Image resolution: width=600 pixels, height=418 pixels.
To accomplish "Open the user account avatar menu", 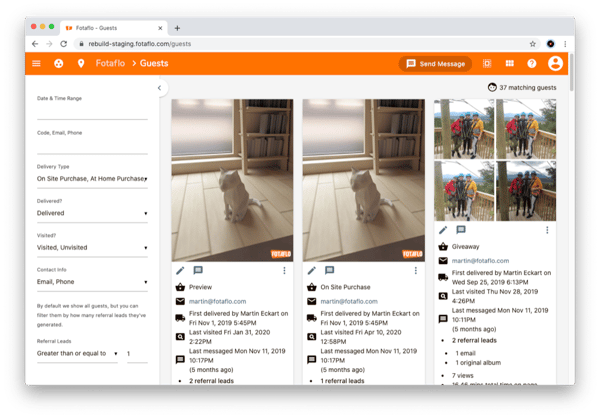I will [555, 64].
